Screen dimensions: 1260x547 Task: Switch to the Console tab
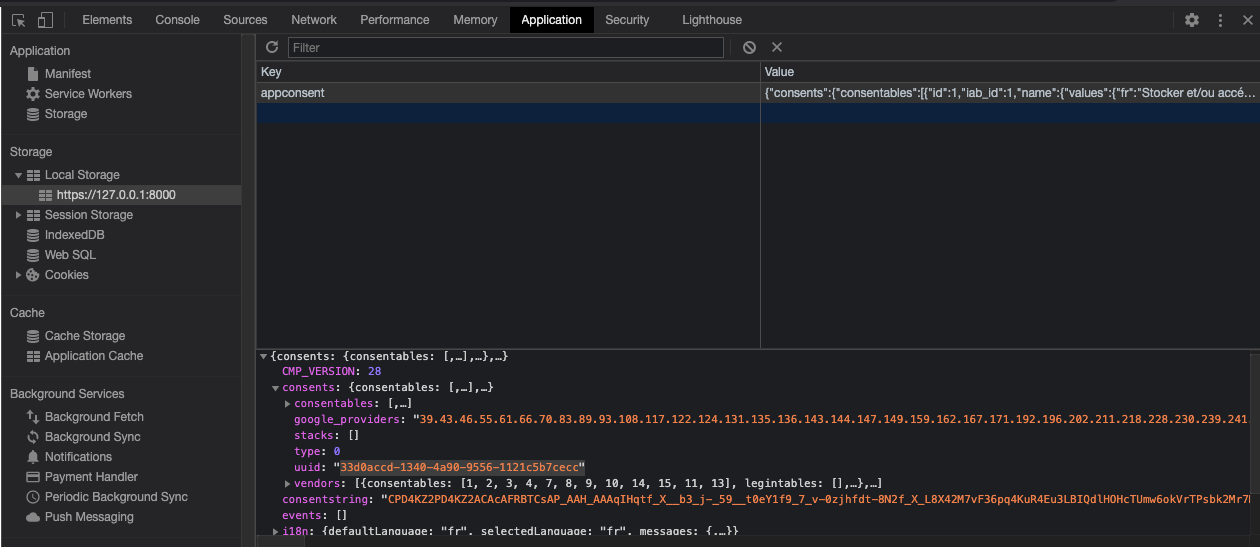177,20
